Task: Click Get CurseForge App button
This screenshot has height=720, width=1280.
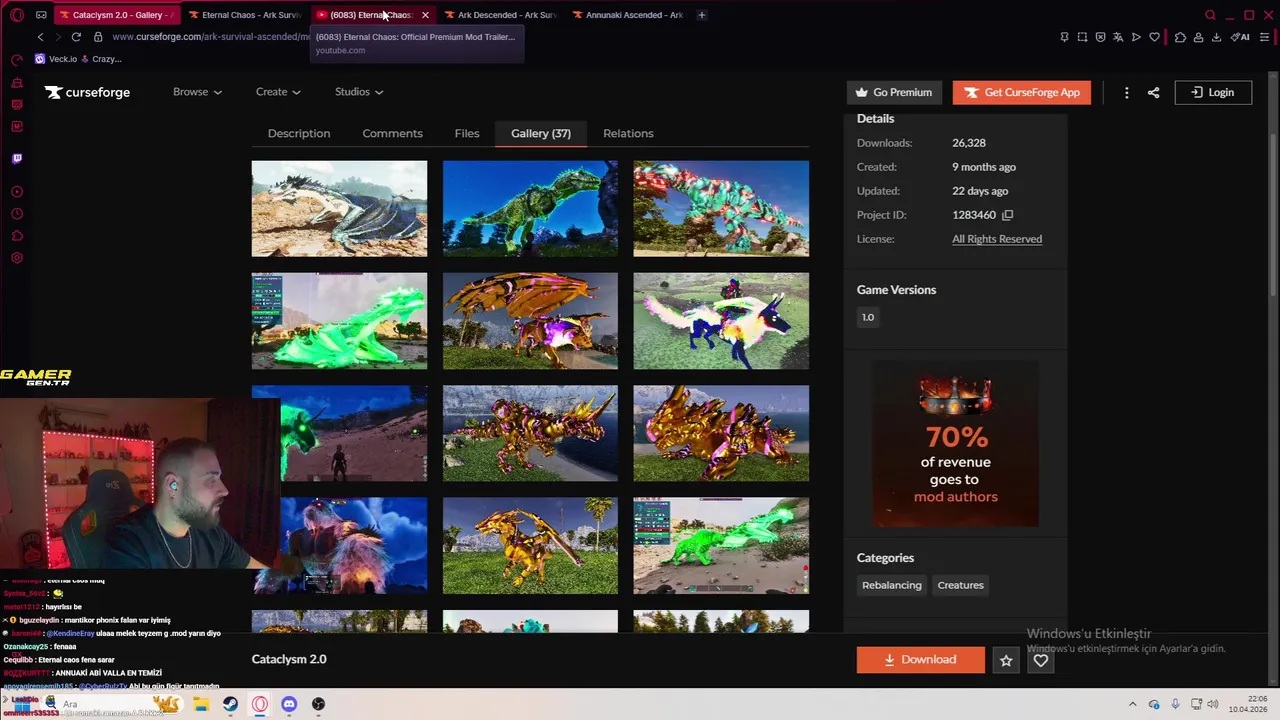Action: point(1021,92)
